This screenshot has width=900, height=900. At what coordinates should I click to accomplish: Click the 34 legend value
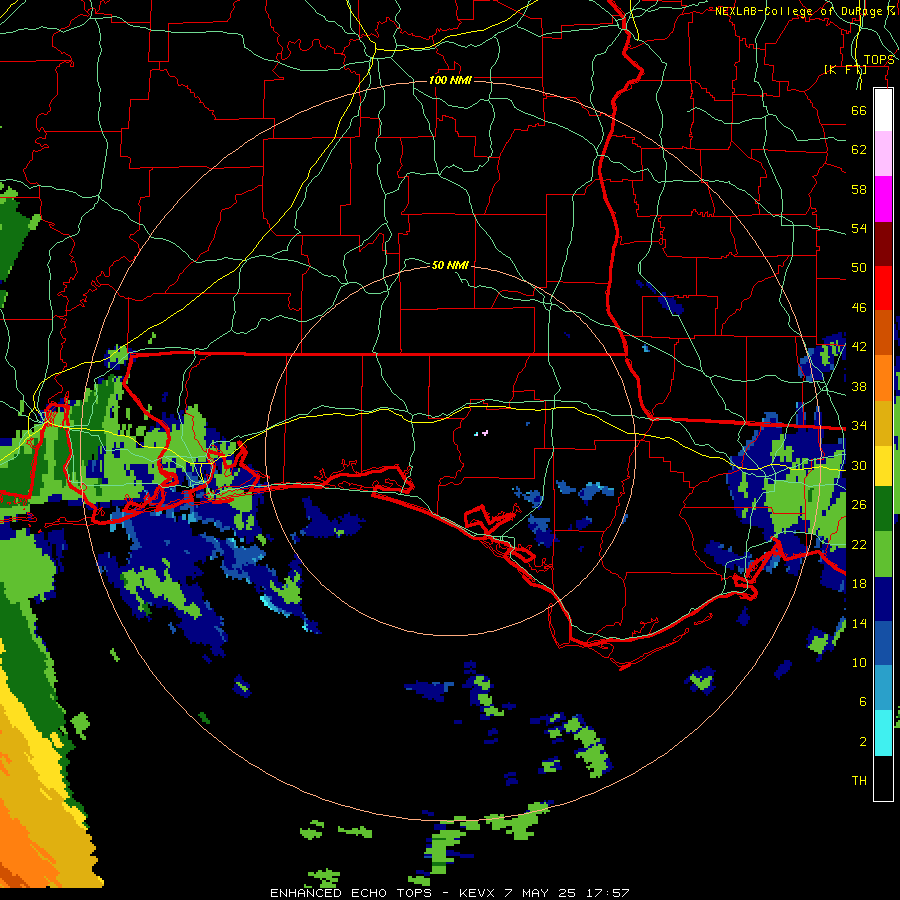859,426
